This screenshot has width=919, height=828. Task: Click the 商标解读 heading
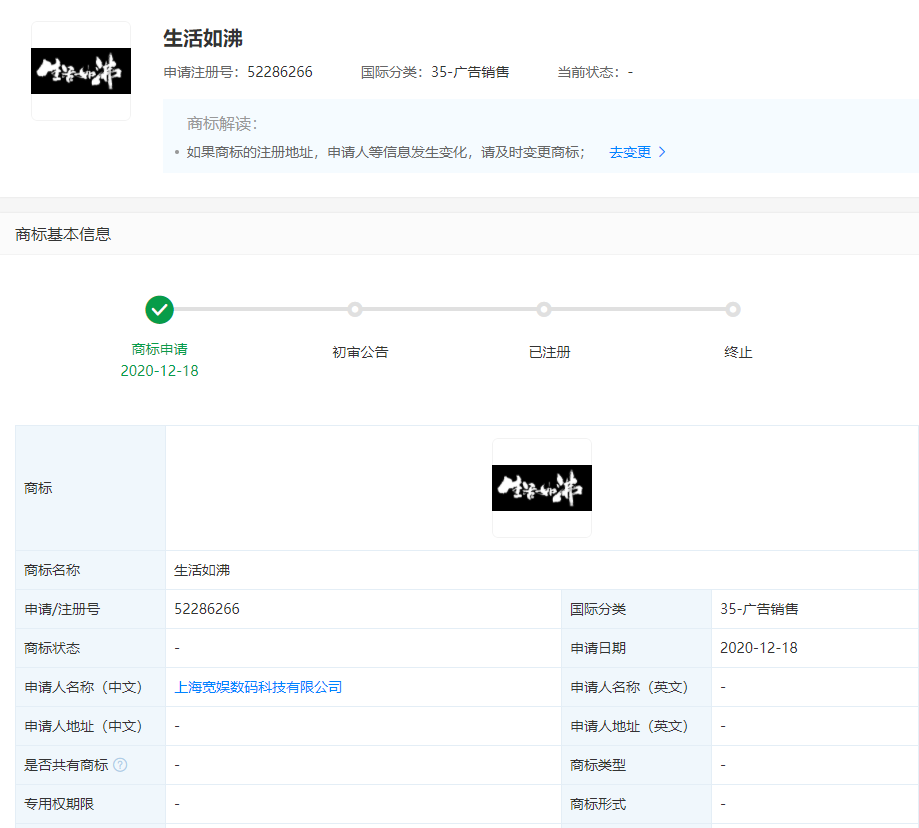coord(222,124)
